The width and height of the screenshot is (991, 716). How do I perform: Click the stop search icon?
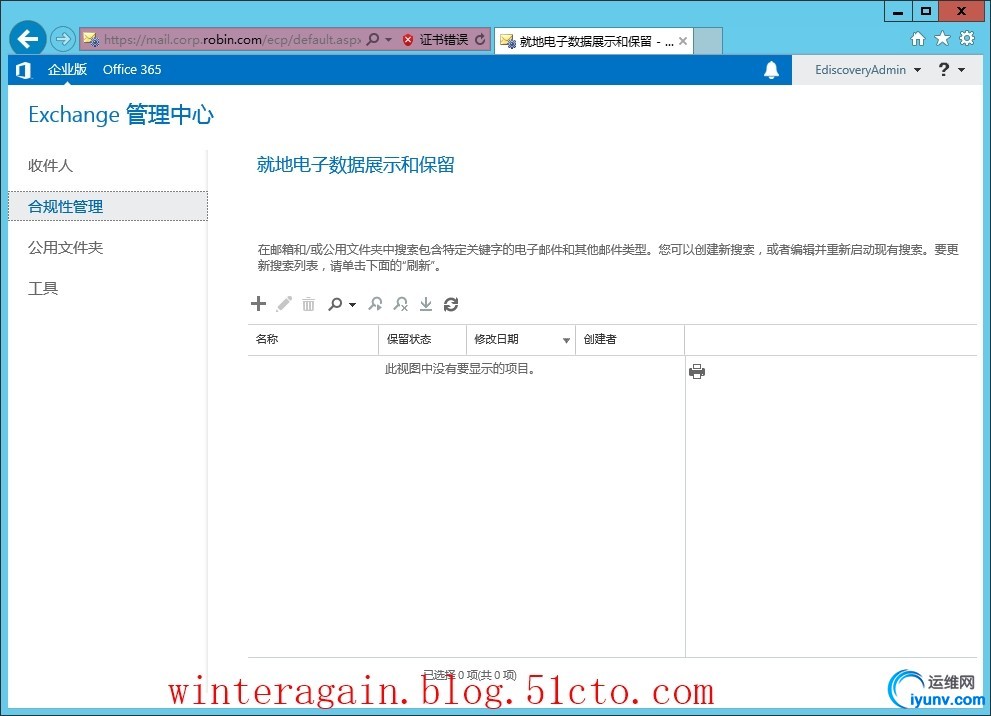401,304
